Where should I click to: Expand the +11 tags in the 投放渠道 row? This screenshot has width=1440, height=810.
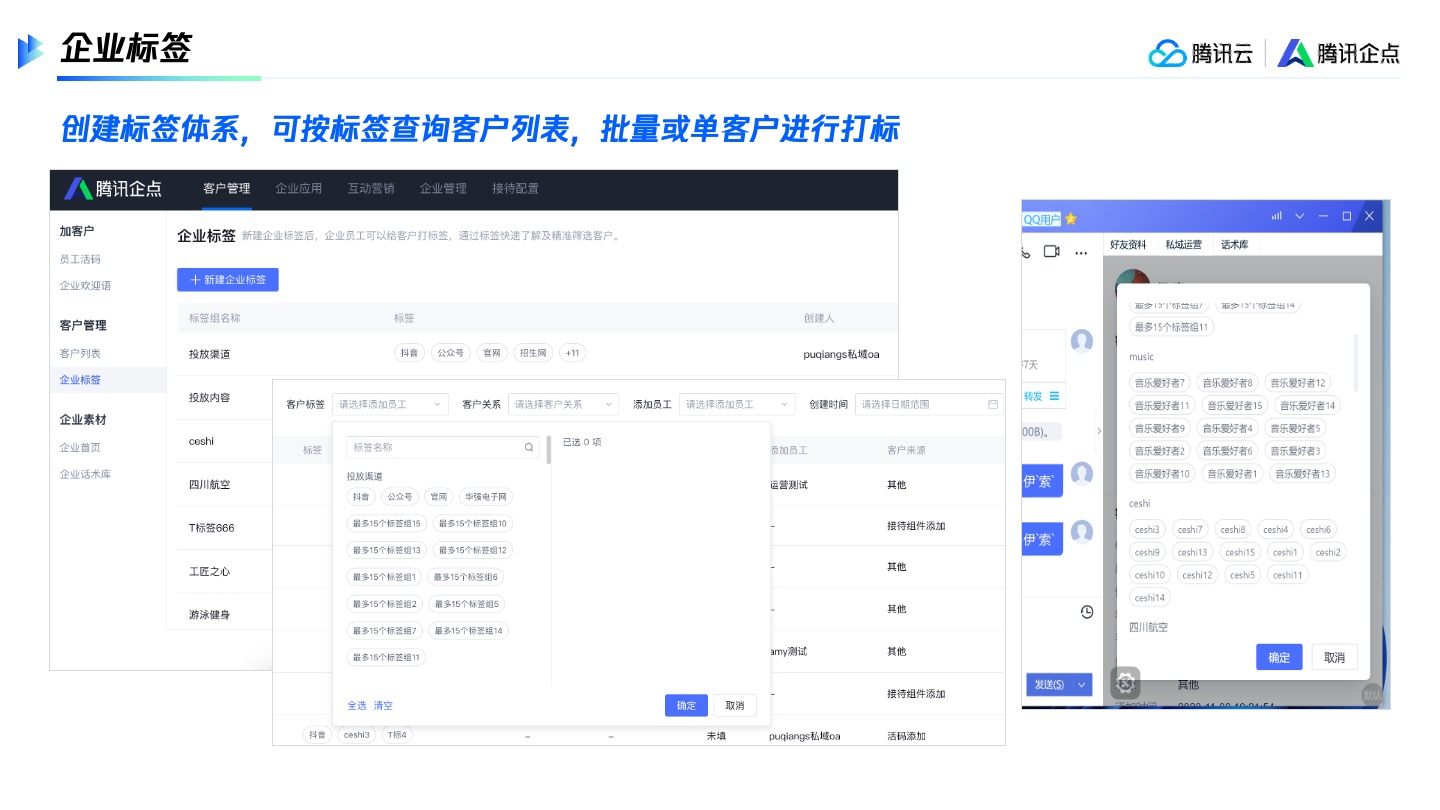(573, 353)
